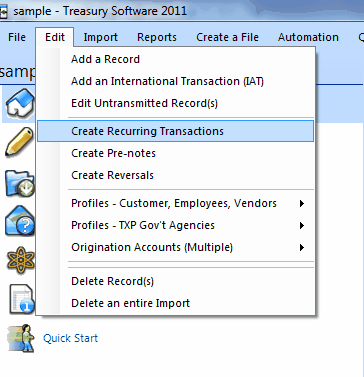The image size is (364, 377).
Task: Open the document info report icon
Action: coord(21,299)
